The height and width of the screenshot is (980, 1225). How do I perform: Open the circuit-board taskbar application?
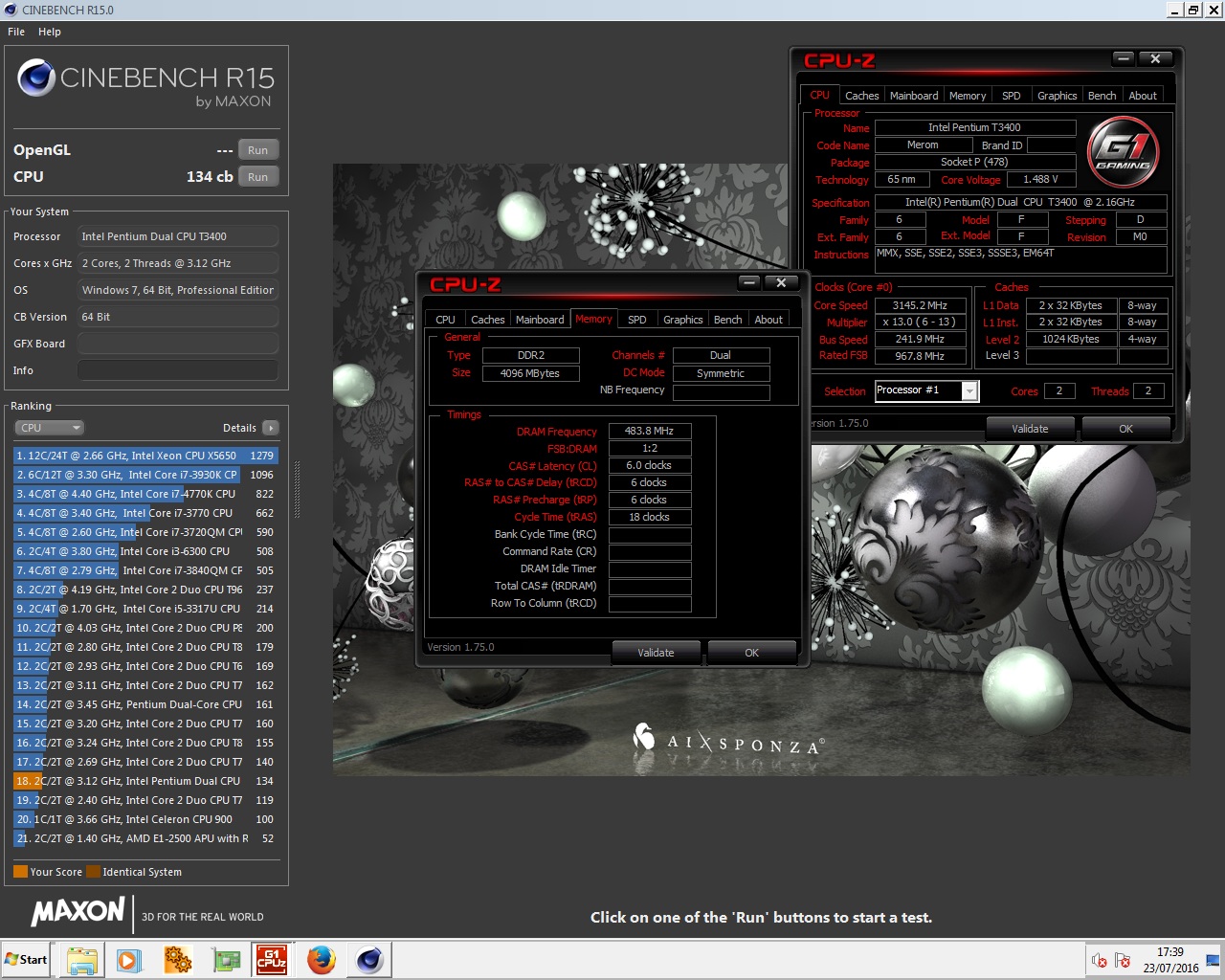click(226, 960)
